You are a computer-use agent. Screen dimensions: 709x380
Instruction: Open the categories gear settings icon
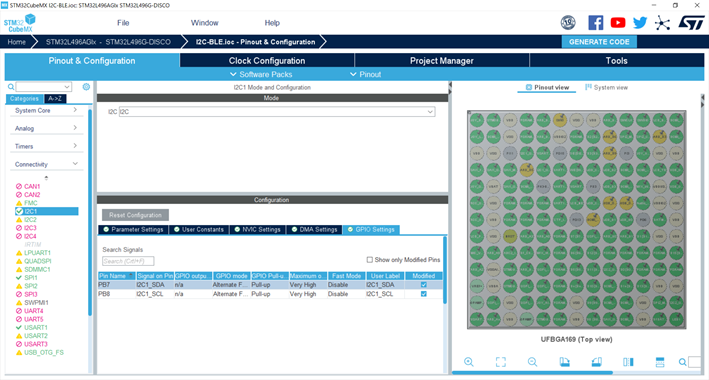pos(86,87)
